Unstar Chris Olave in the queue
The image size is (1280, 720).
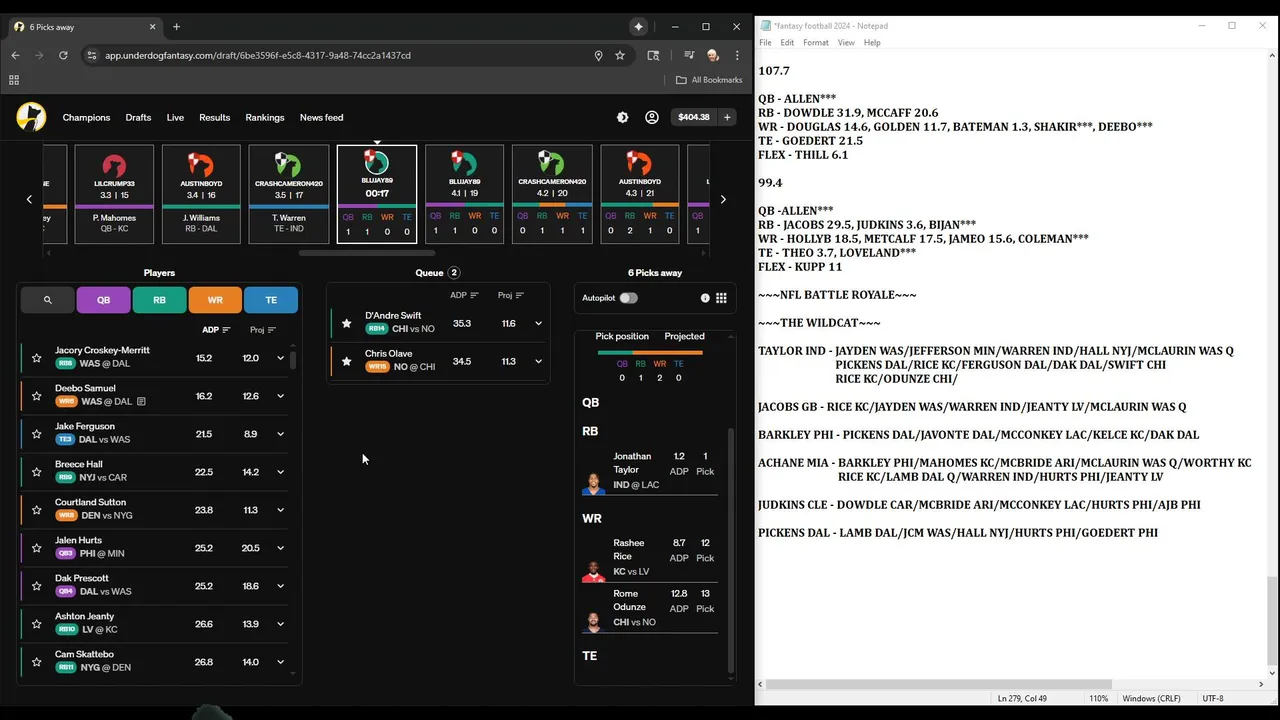tap(347, 361)
